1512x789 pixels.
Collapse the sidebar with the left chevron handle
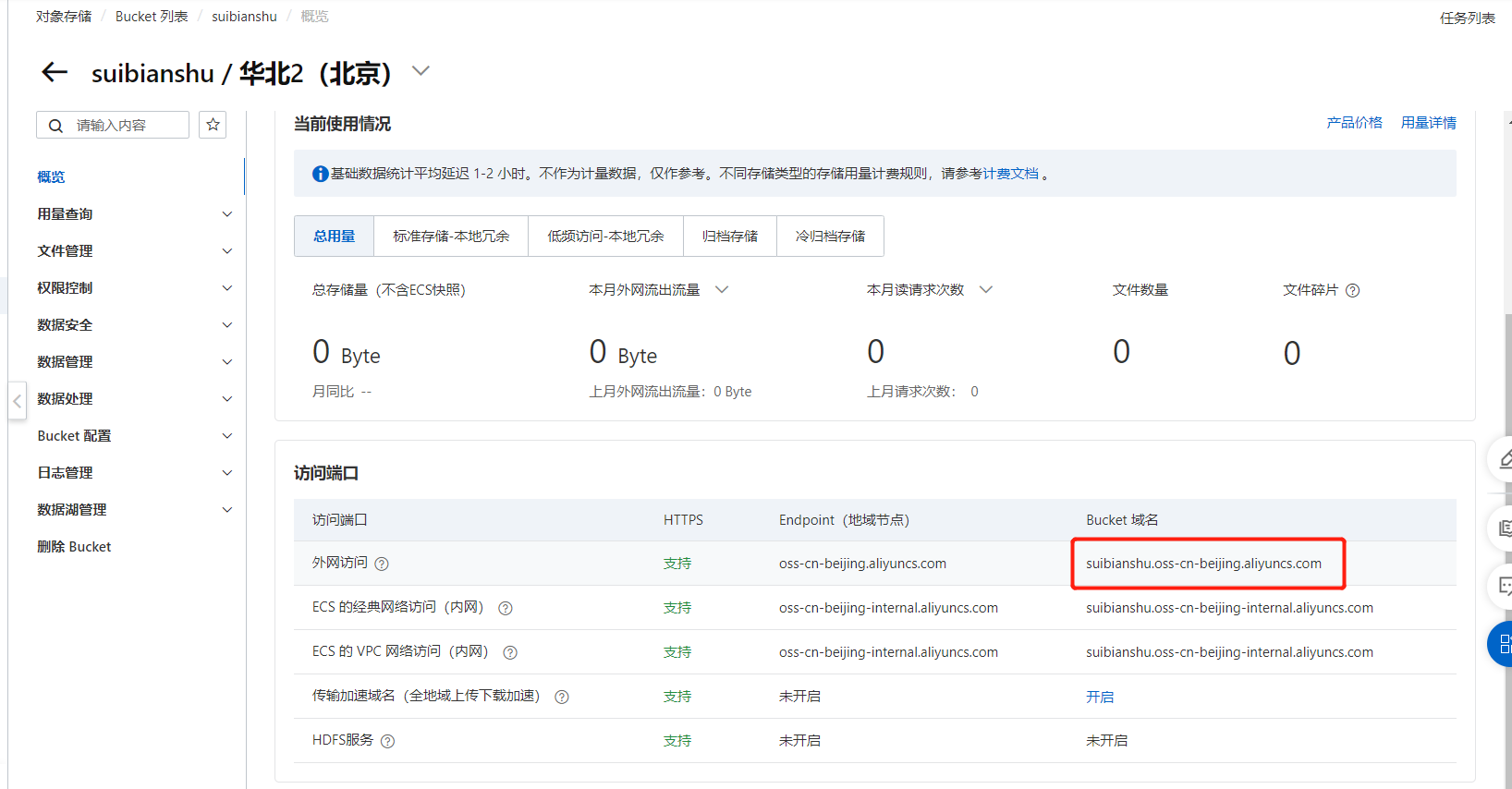coord(17,401)
